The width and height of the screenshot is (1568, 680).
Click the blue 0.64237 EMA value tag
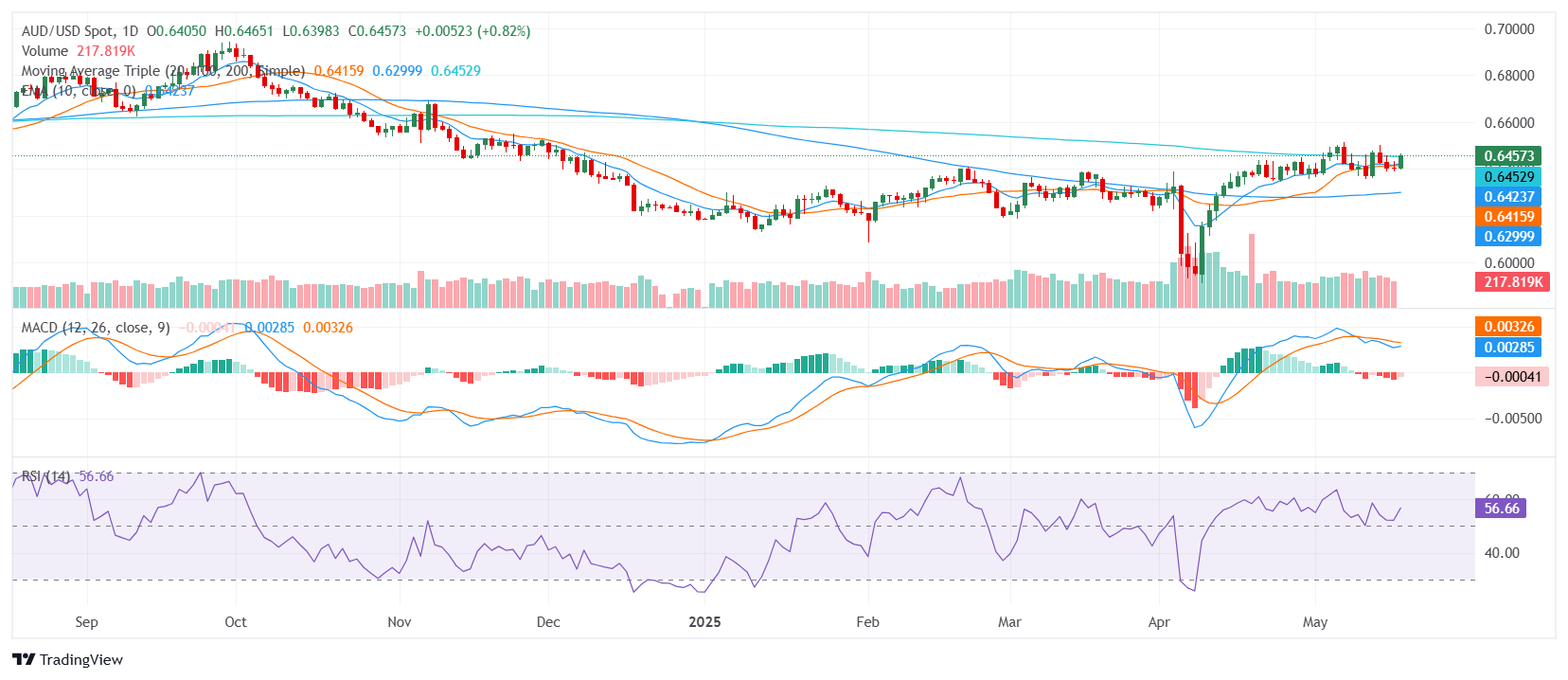pos(1507,197)
